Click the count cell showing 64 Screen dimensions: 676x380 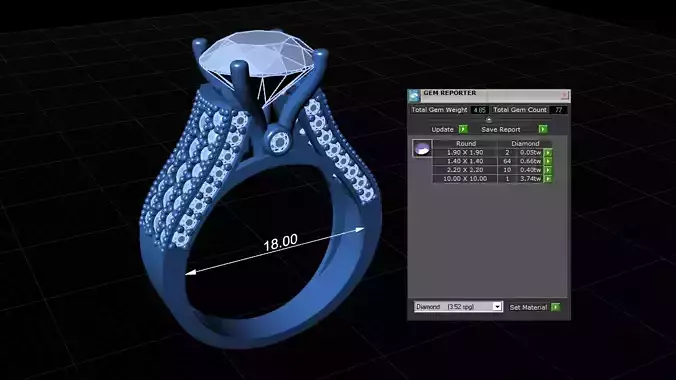coord(507,161)
